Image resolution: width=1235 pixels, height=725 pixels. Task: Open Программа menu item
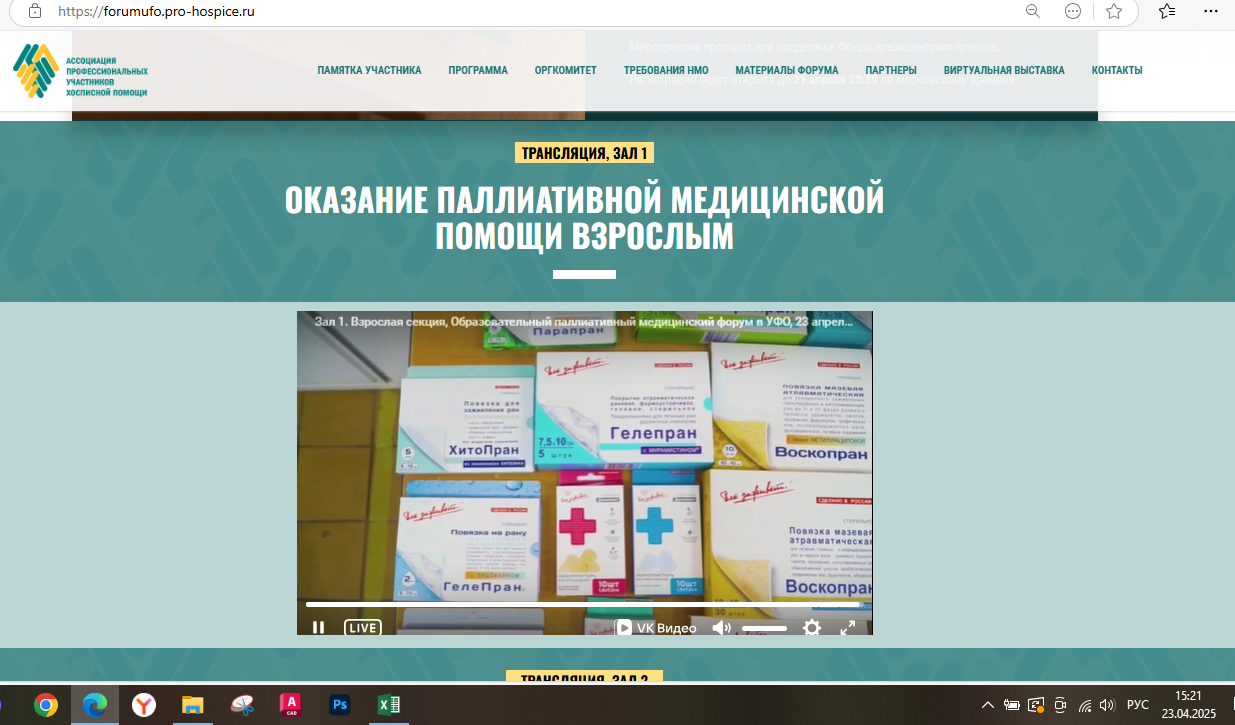coord(478,71)
